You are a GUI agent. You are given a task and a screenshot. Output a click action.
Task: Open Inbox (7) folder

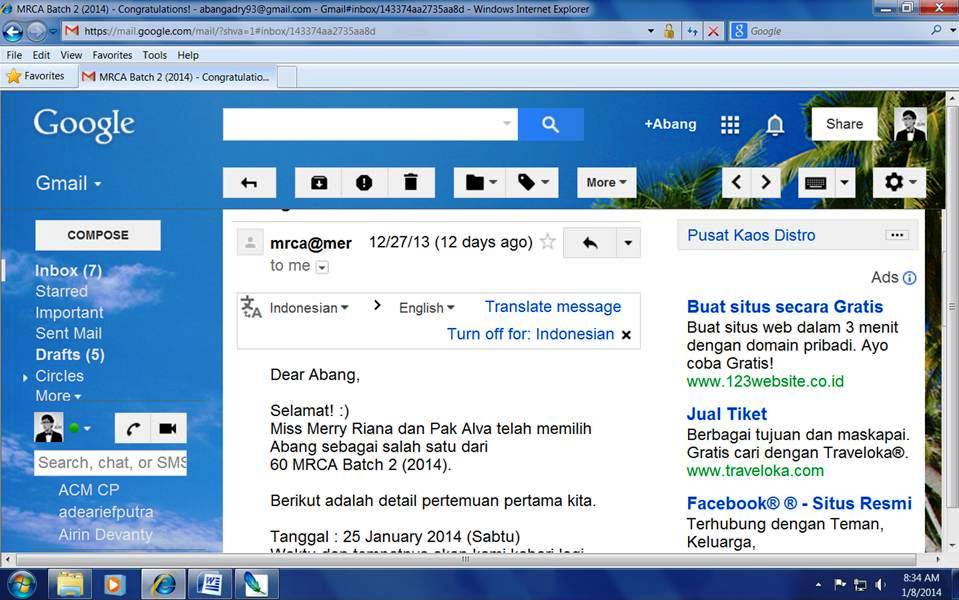(x=68, y=270)
